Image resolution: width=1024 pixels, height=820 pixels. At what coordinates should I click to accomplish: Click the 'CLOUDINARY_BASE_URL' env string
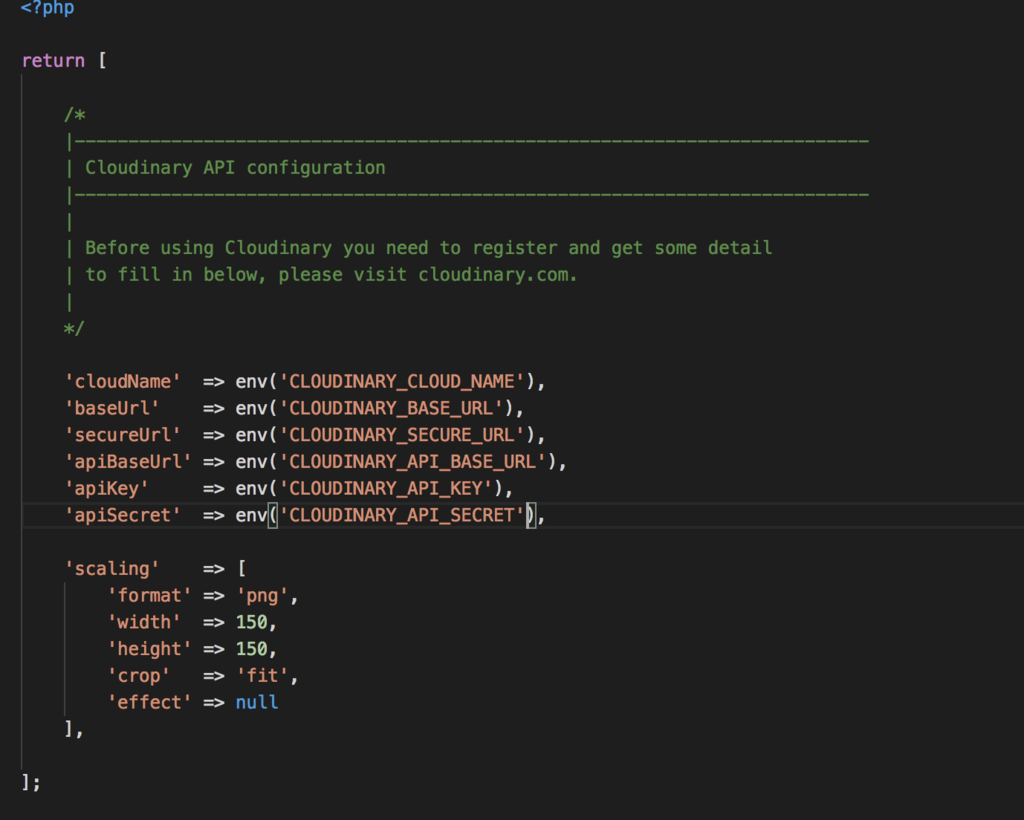click(x=391, y=408)
